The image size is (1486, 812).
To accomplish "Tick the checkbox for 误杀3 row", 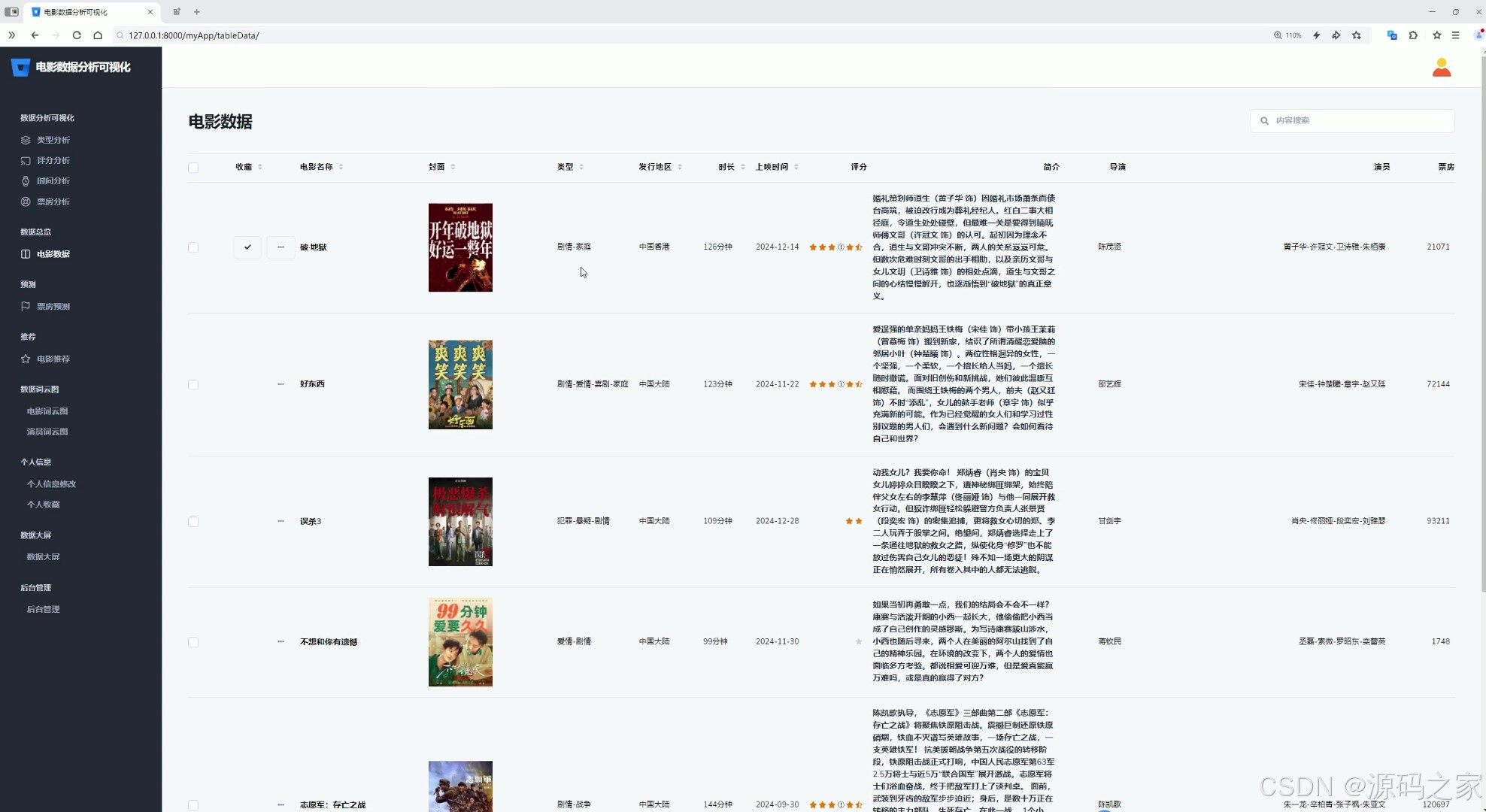I will pyautogui.click(x=193, y=522).
